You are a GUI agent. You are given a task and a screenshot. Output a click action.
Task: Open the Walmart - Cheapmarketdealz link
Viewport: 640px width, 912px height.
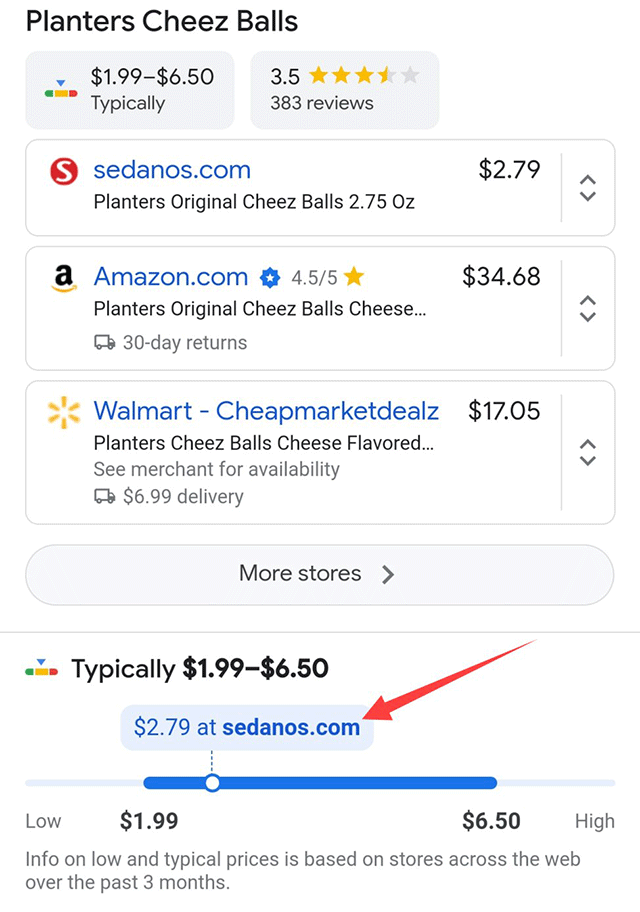(x=266, y=411)
